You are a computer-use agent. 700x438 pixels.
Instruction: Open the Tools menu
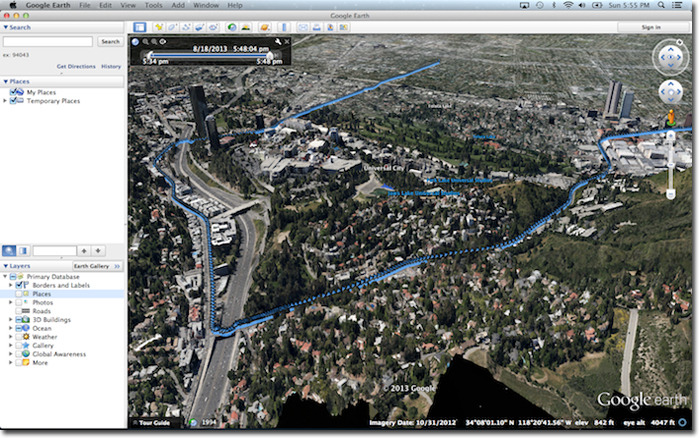point(153,5)
